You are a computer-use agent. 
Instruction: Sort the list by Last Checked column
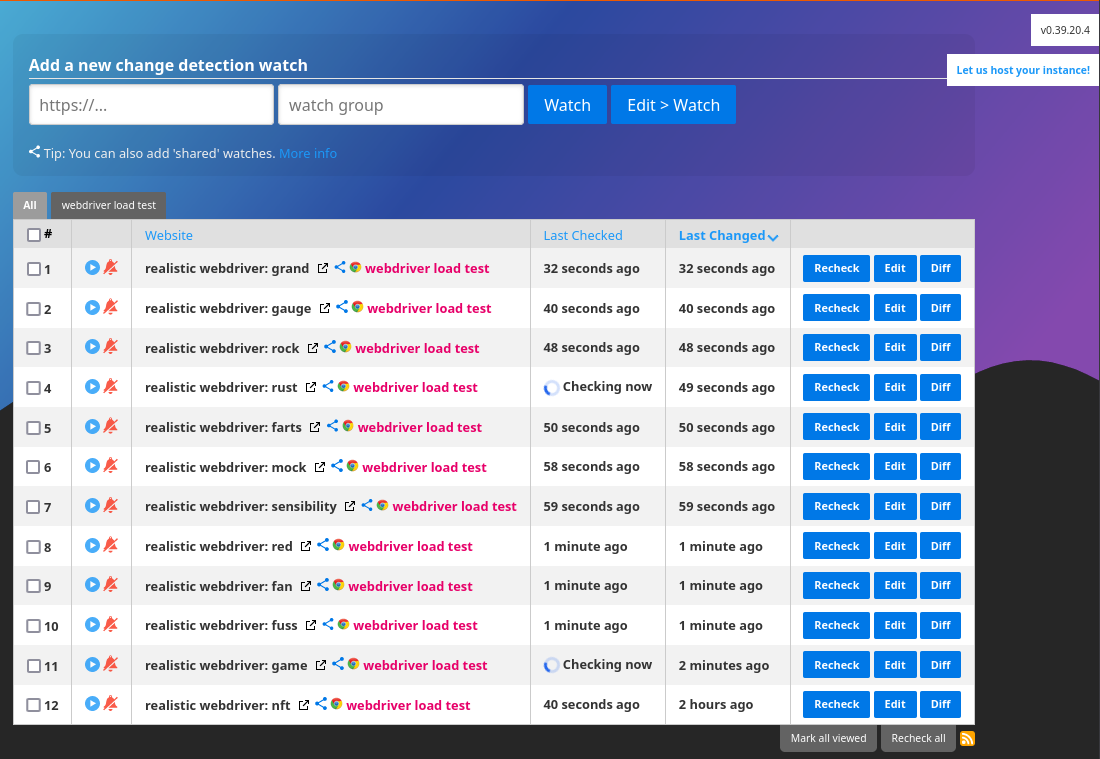pyautogui.click(x=582, y=234)
